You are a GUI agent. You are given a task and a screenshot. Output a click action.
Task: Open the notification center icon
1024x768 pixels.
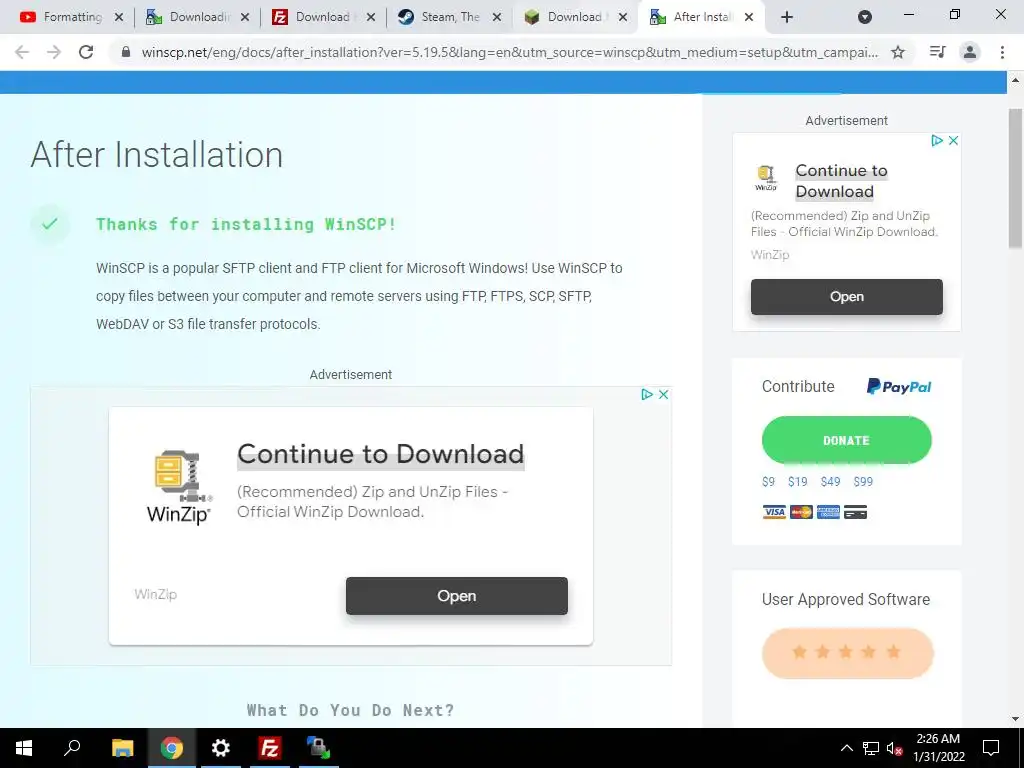coord(991,748)
